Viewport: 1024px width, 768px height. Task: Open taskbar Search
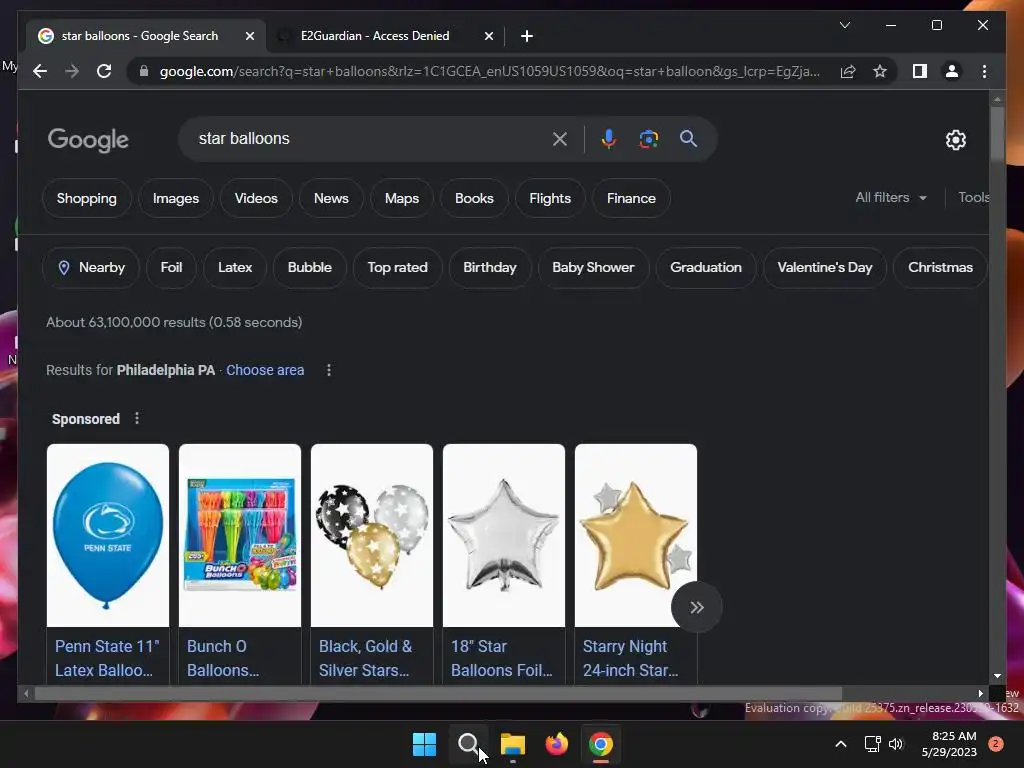tap(468, 744)
